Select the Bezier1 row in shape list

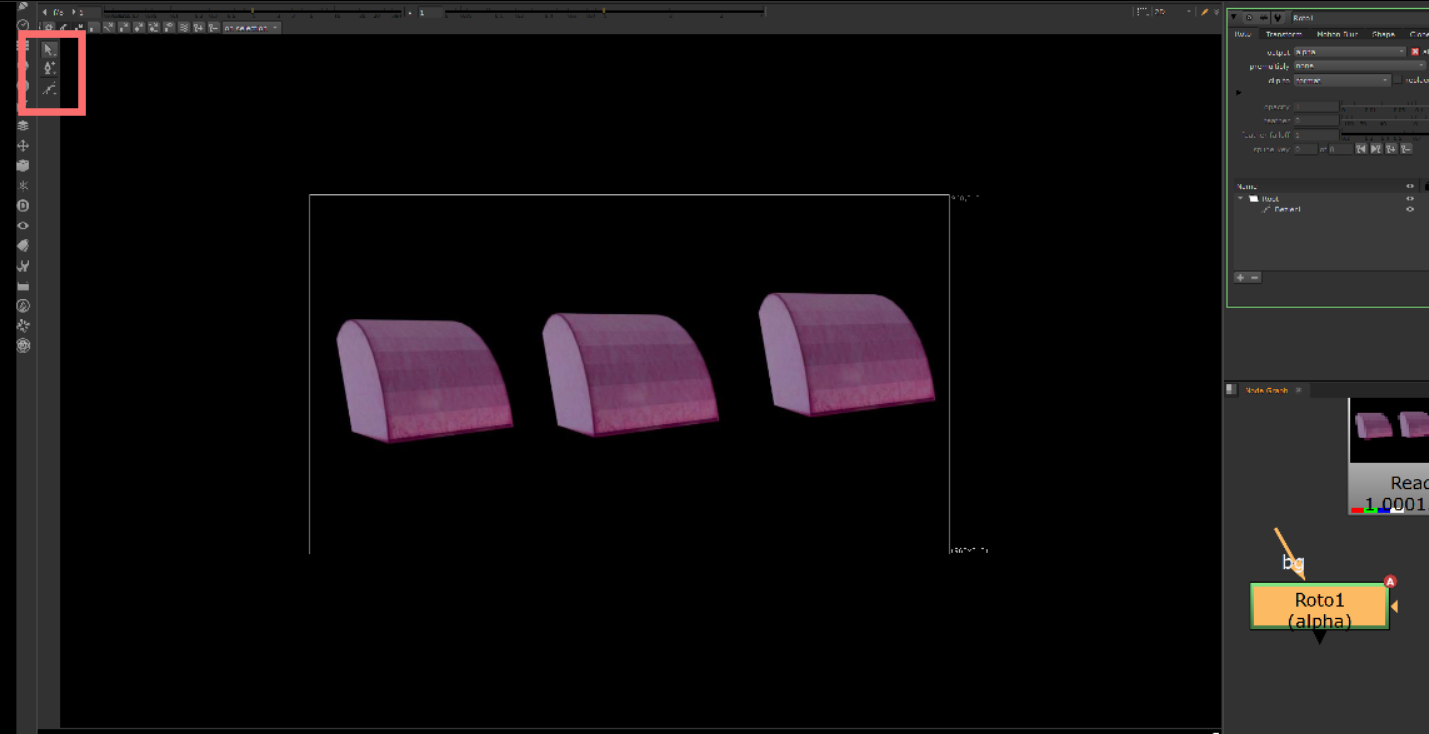[x=1330, y=209]
